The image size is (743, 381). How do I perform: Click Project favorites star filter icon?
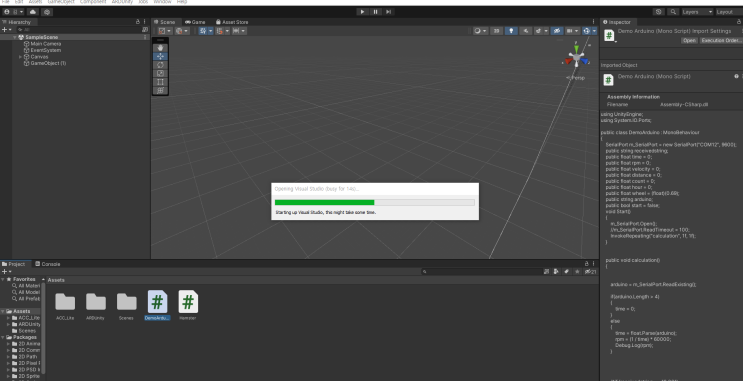click(577, 272)
